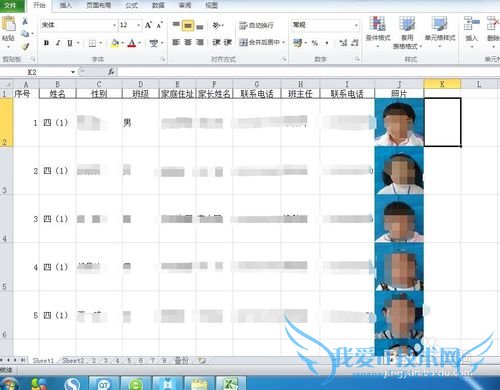The height and width of the screenshot is (390, 500).
Task: Click the phonetic guide 变 icon
Action: pos(154,43)
